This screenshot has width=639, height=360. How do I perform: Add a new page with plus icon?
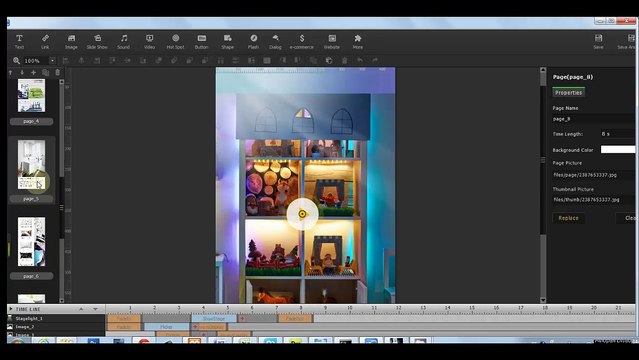[x=33, y=73]
